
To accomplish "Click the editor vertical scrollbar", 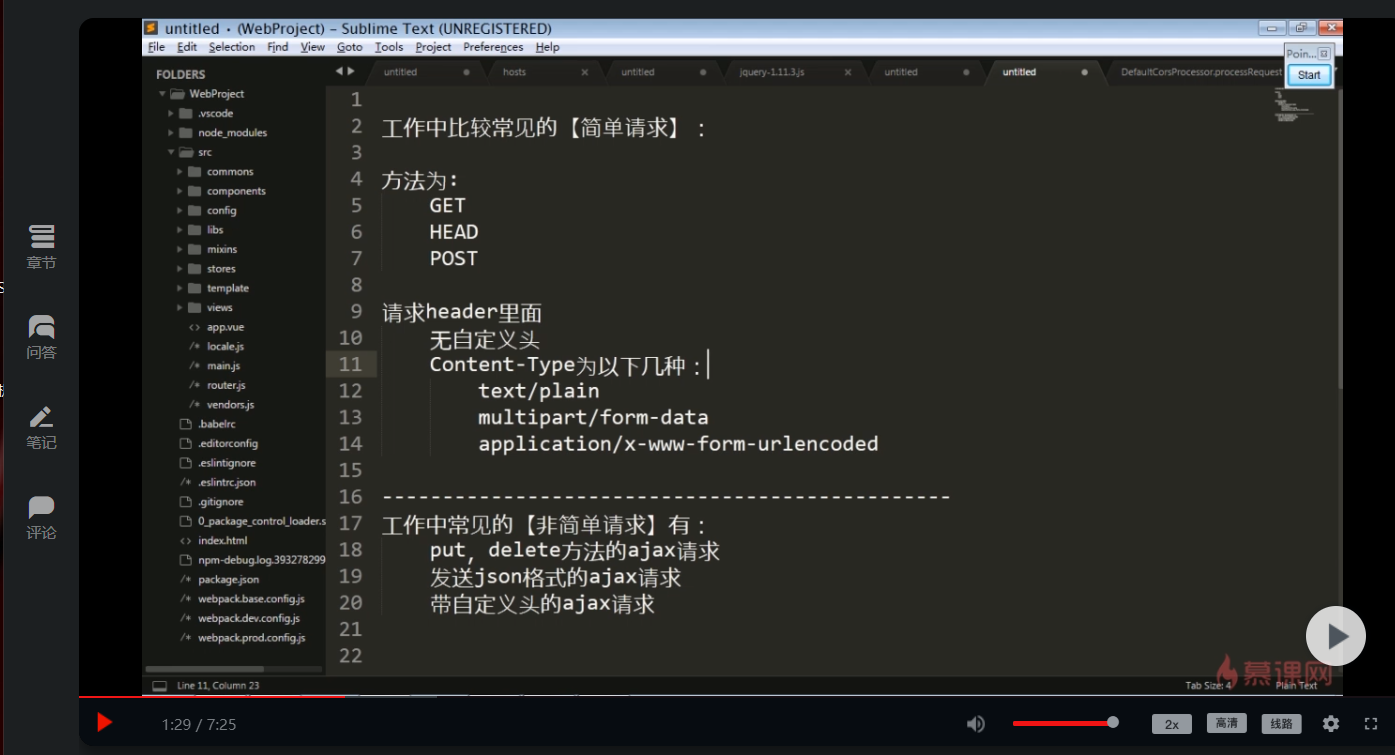I will point(1340,240).
